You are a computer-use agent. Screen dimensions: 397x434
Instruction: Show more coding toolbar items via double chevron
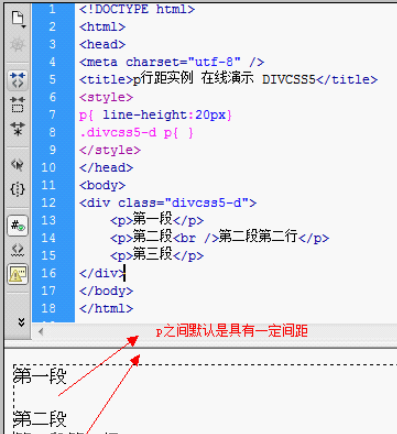(x=21, y=322)
